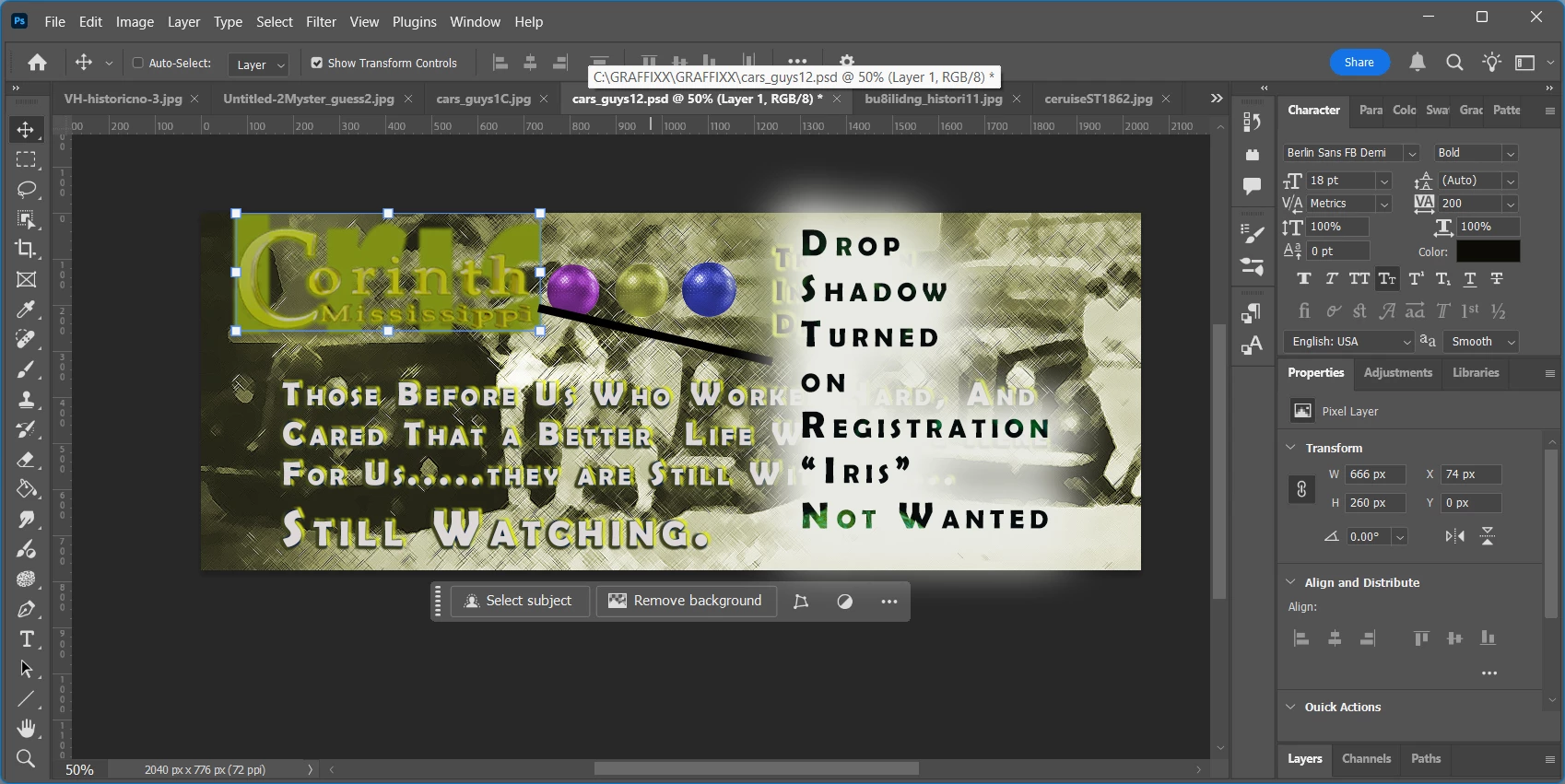
Task: Toggle the Auto-Select checkbox
Action: [x=138, y=63]
